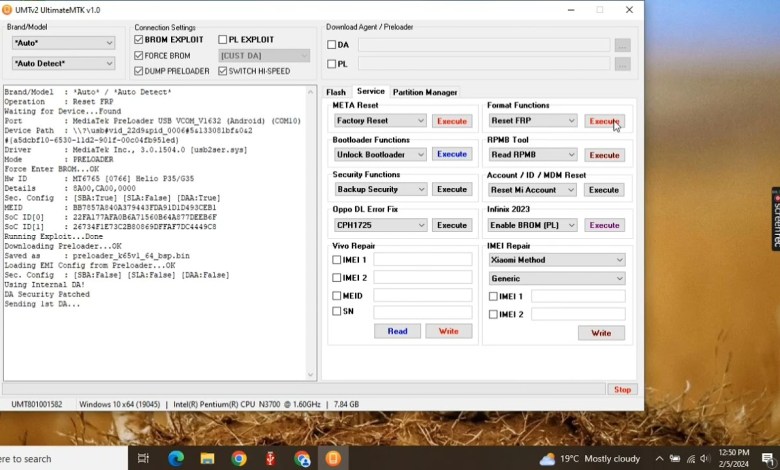
Task: Click the Vivo Repair Write button
Action: point(449,331)
